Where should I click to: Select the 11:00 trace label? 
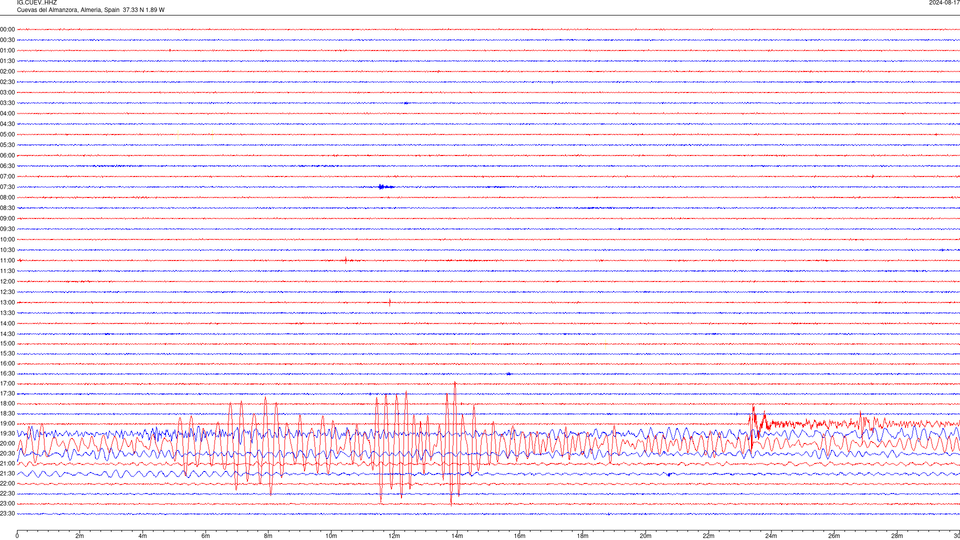point(7,260)
